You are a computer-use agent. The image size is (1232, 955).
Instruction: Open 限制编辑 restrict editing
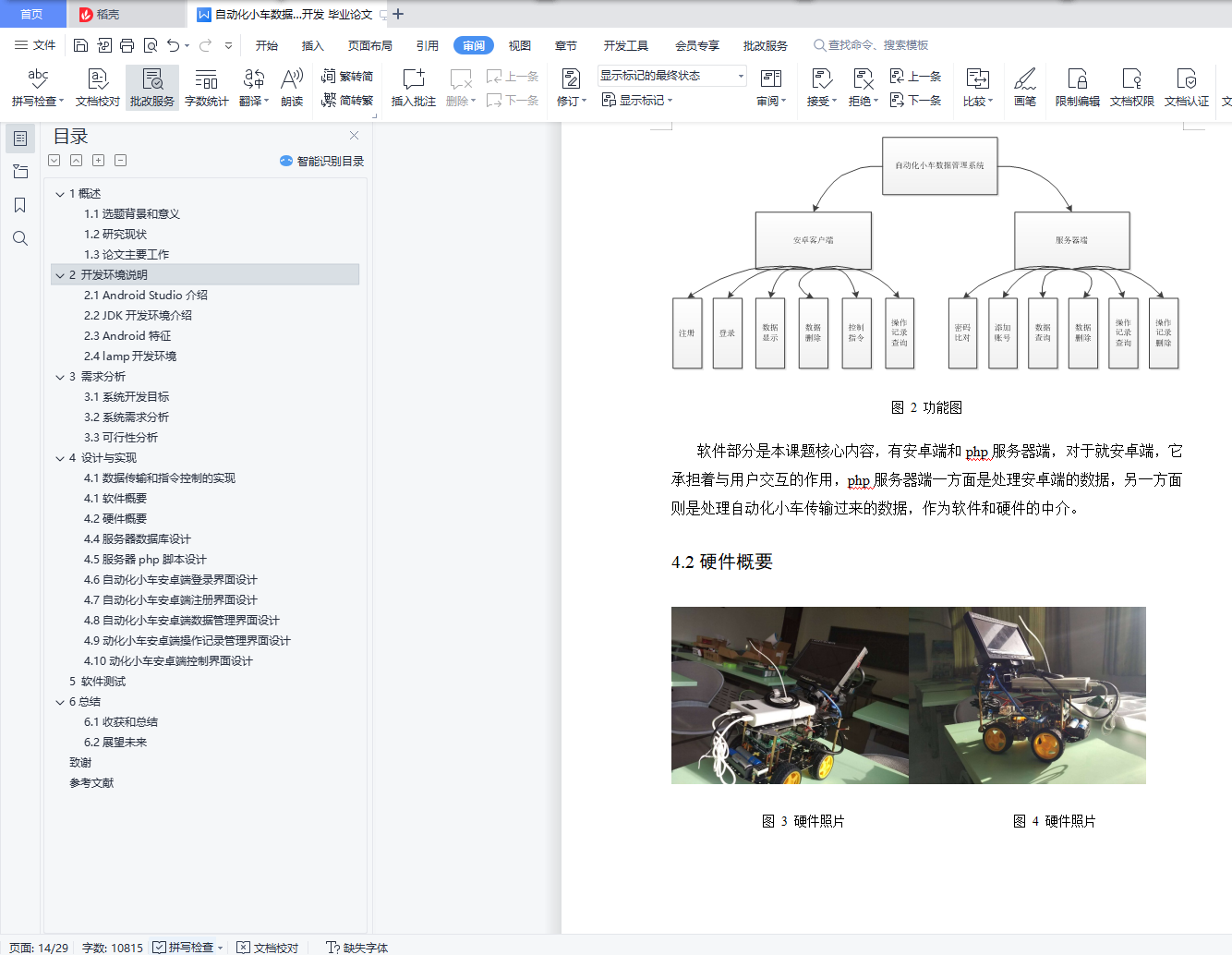(1078, 88)
